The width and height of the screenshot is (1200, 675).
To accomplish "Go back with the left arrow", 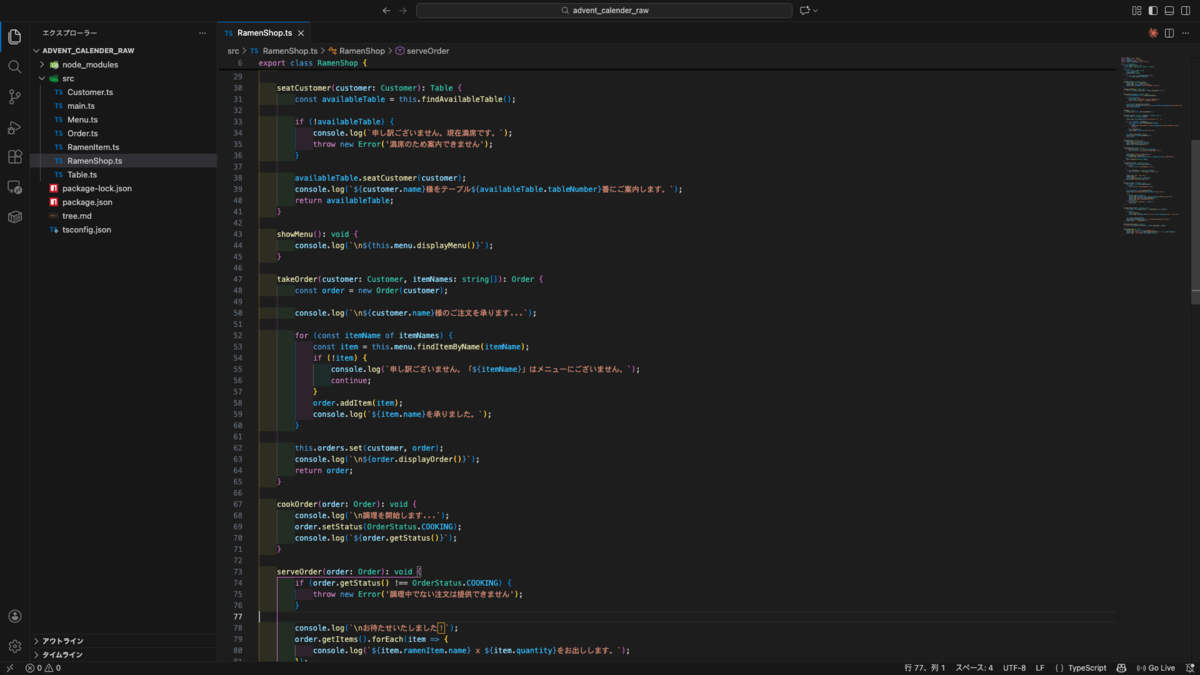I will tap(387, 10).
